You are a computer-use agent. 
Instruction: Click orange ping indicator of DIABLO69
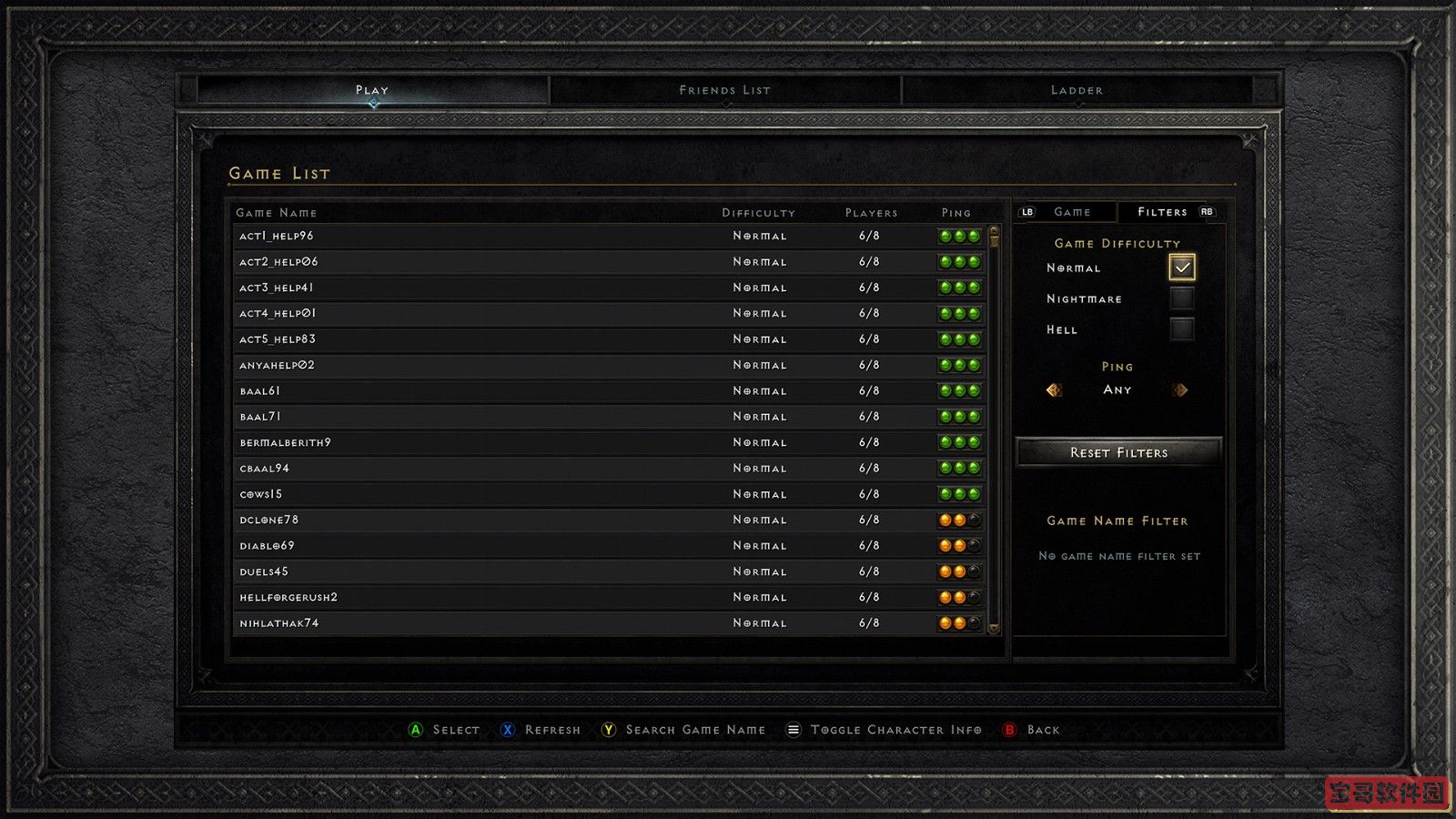point(960,546)
